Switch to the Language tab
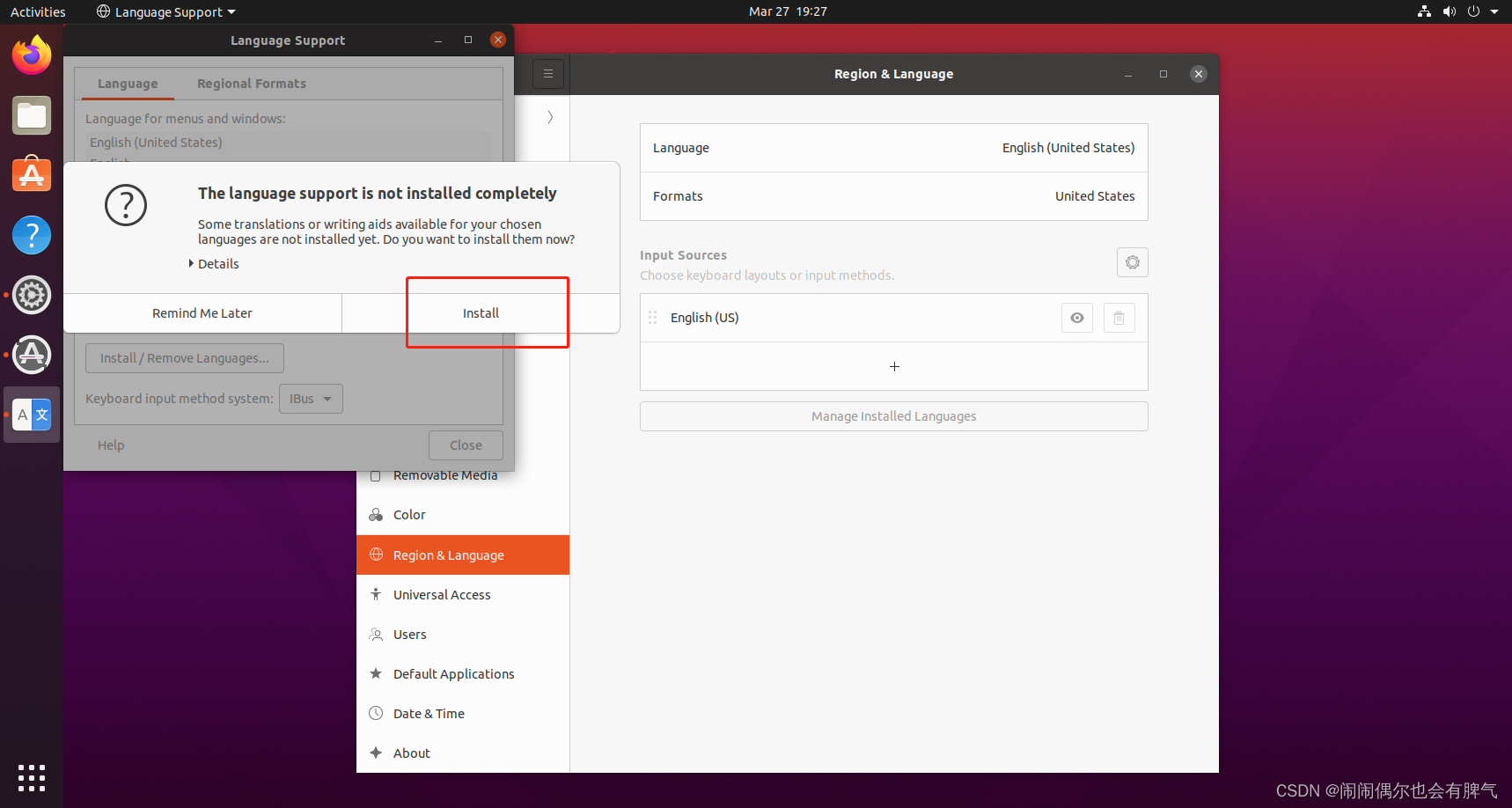 coord(128,84)
